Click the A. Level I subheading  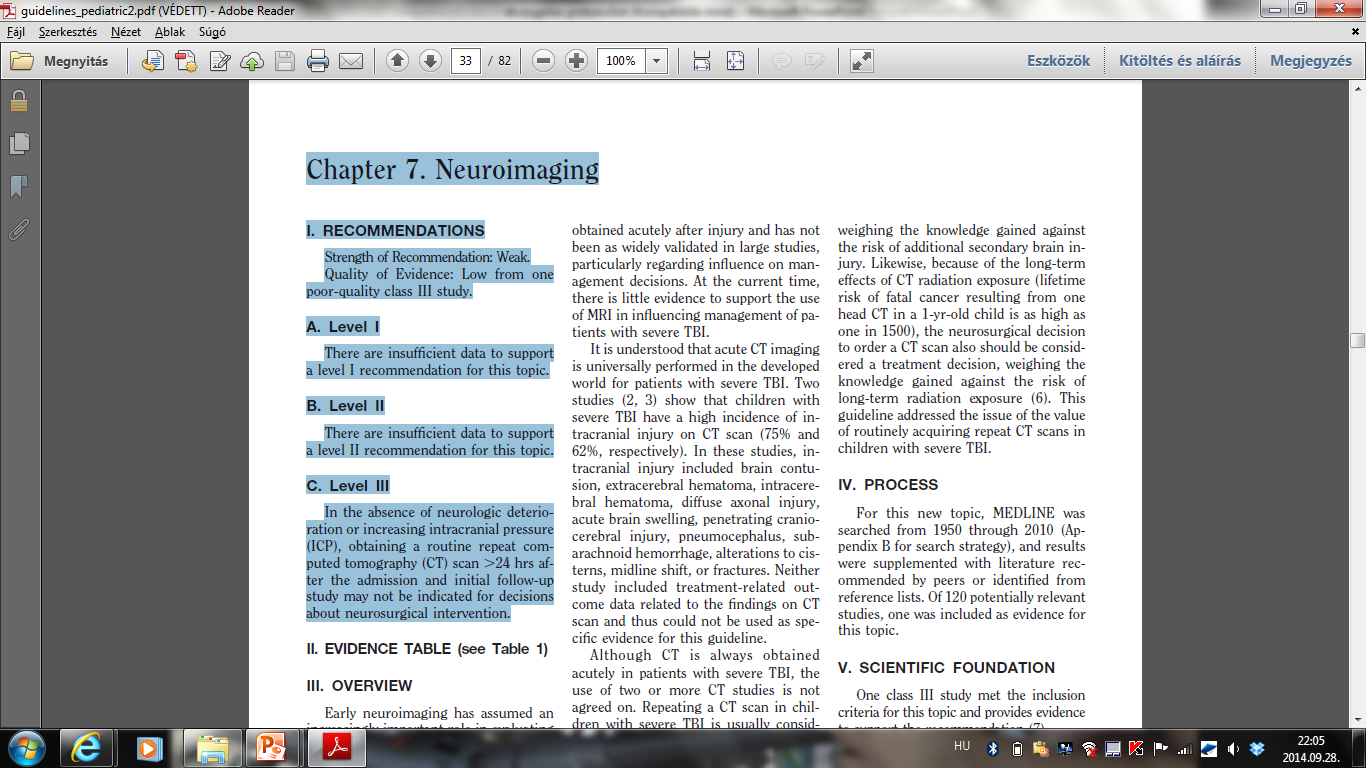343,327
